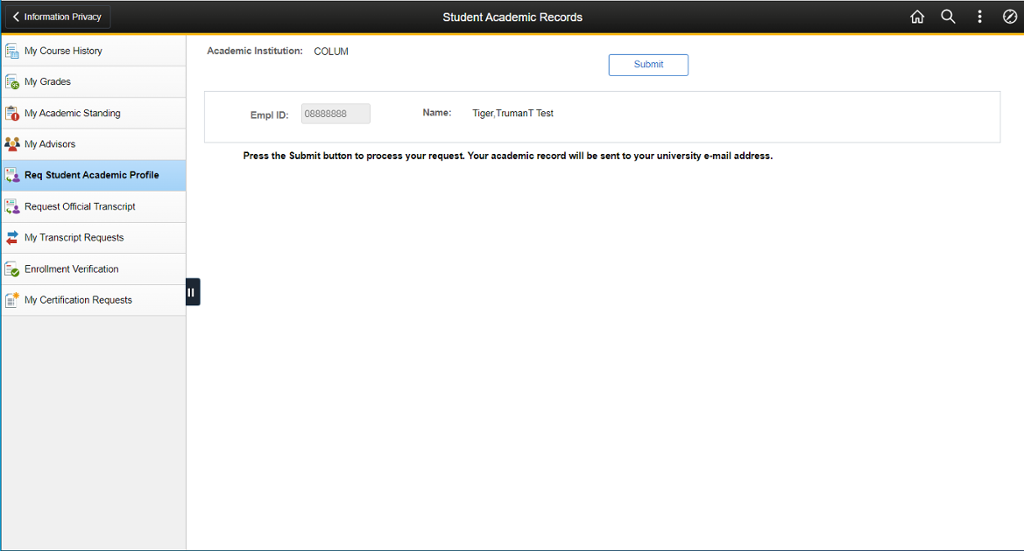1024x551 pixels.
Task: Open the Search magnifier icon
Action: coord(948,17)
